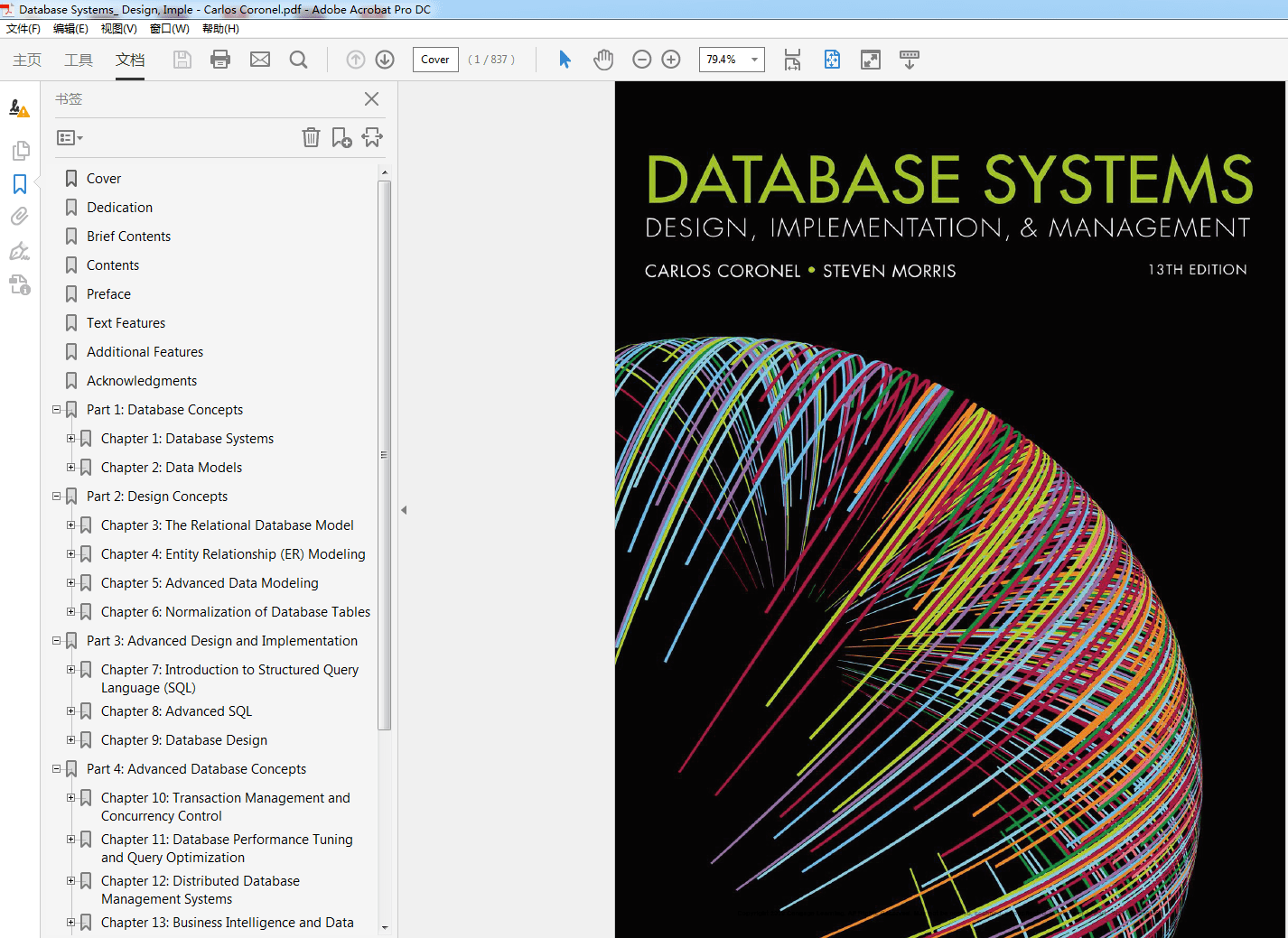
Task: Click the Zoom Out icon
Action: (641, 59)
